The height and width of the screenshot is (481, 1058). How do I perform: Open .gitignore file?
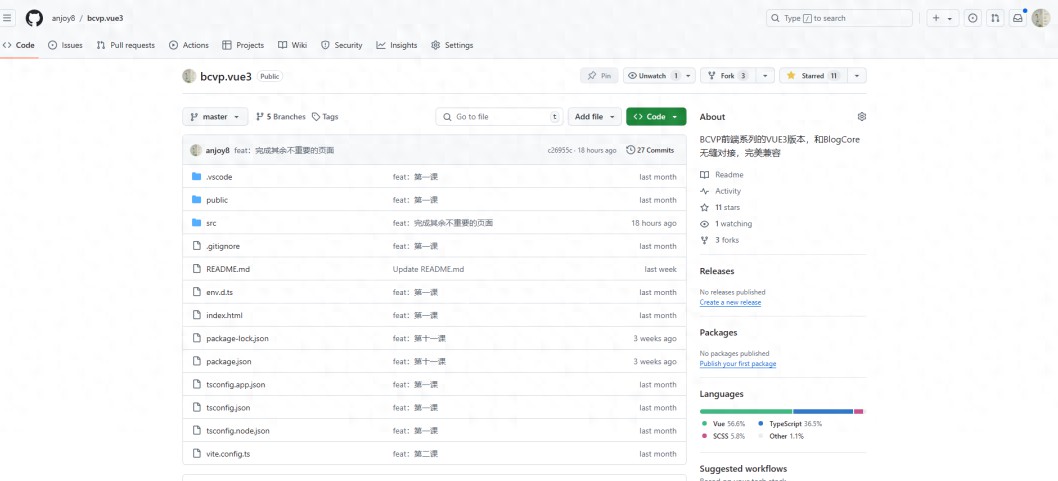click(x=223, y=246)
